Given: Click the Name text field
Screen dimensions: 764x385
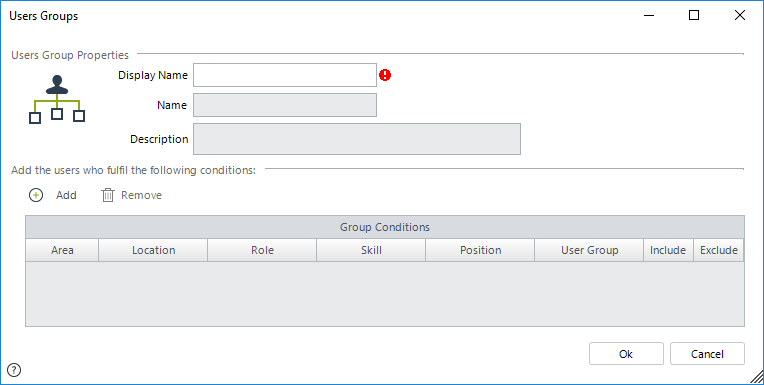Looking at the screenshot, I should pyautogui.click(x=285, y=105).
